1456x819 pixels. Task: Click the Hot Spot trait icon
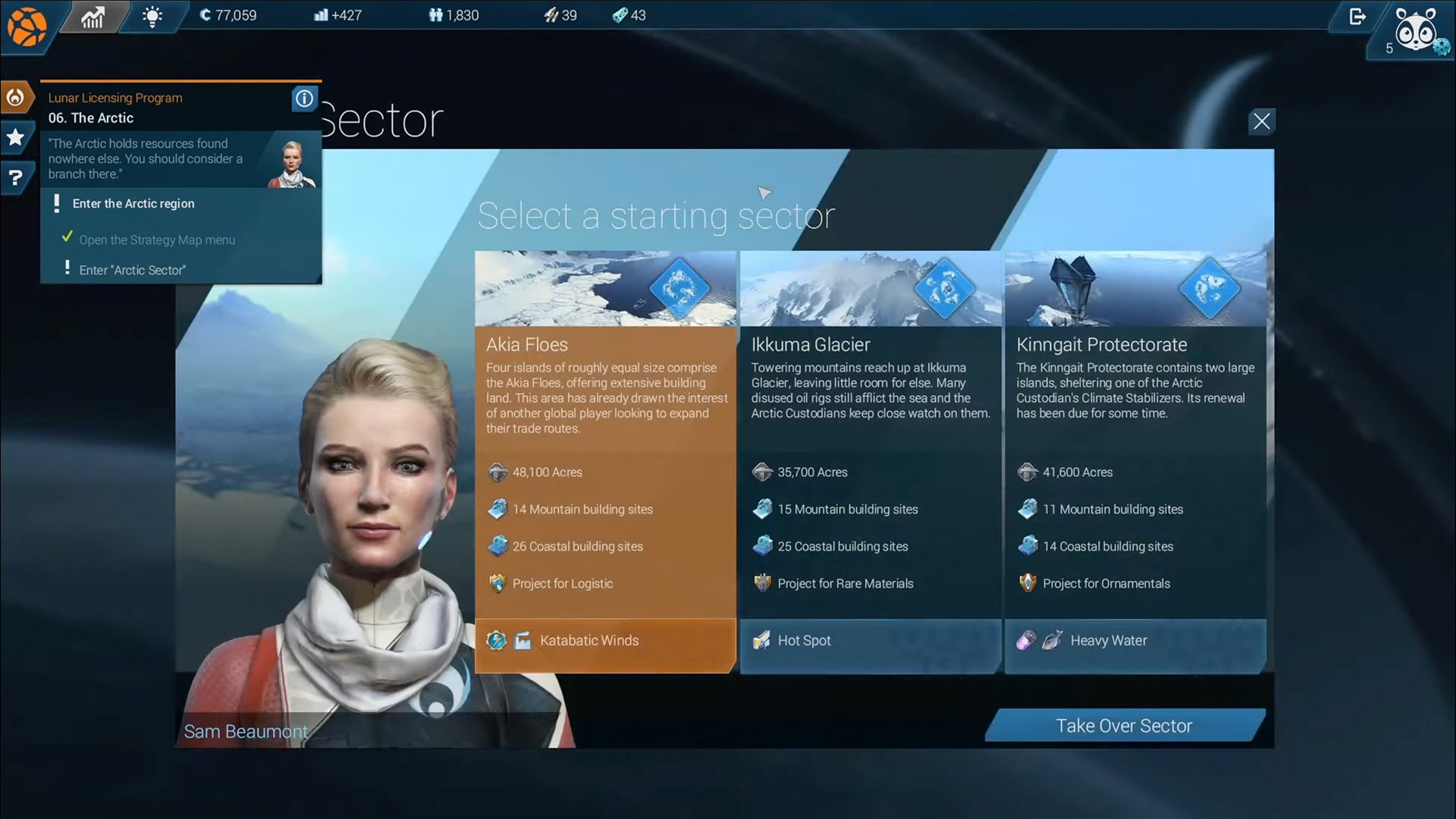(x=761, y=641)
